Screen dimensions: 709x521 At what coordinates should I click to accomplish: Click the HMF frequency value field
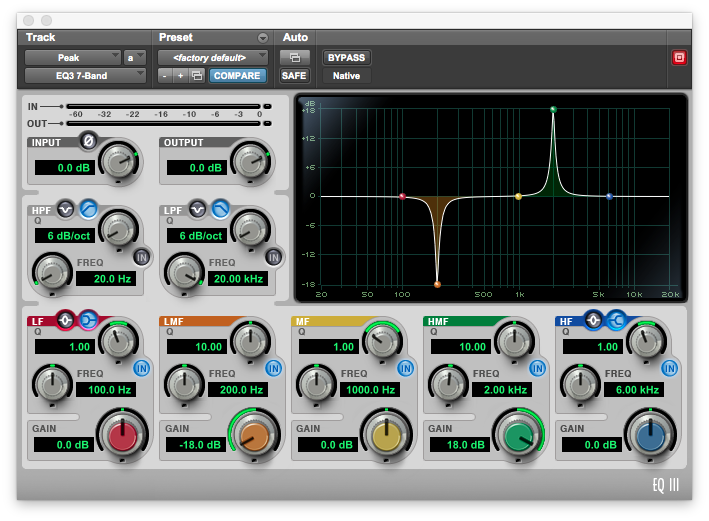(500, 389)
